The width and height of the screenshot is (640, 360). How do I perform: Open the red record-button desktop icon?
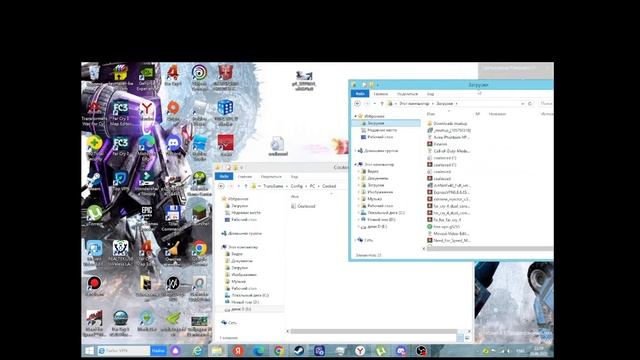[x=94, y=286]
